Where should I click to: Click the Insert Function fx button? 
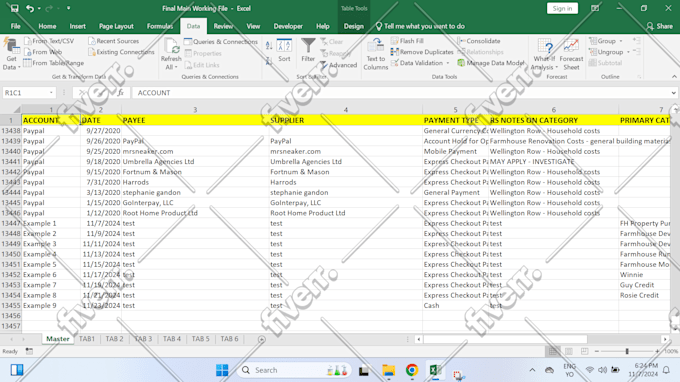[x=121, y=93]
